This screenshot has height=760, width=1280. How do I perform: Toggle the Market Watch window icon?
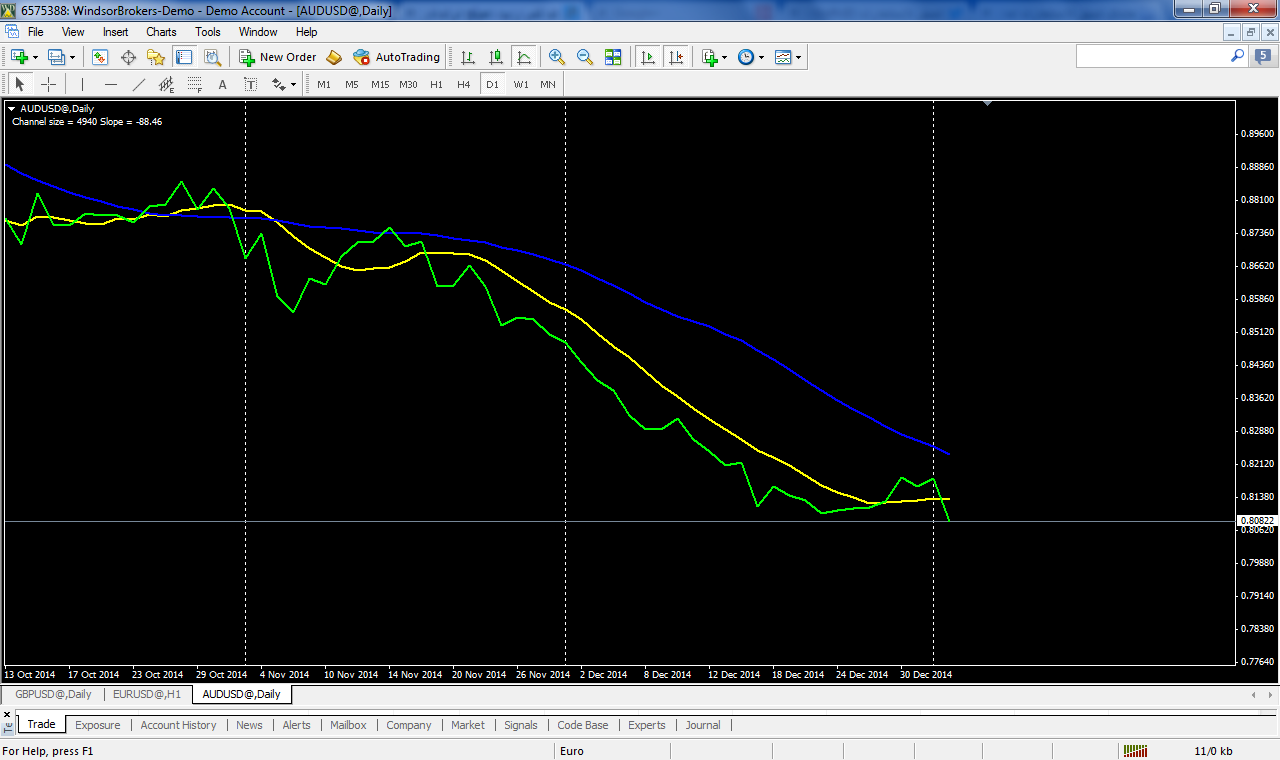[100, 57]
